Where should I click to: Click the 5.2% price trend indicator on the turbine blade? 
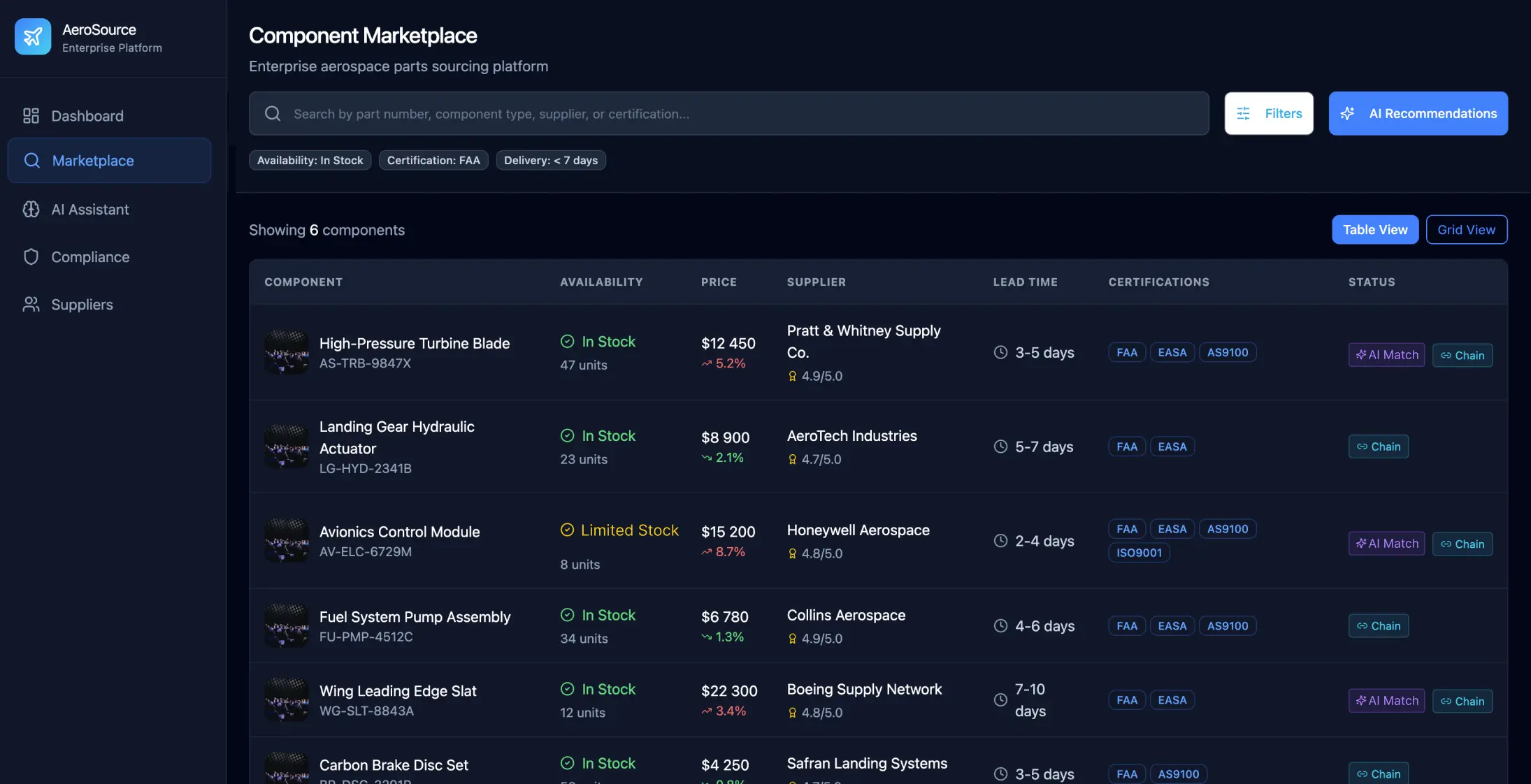724,363
